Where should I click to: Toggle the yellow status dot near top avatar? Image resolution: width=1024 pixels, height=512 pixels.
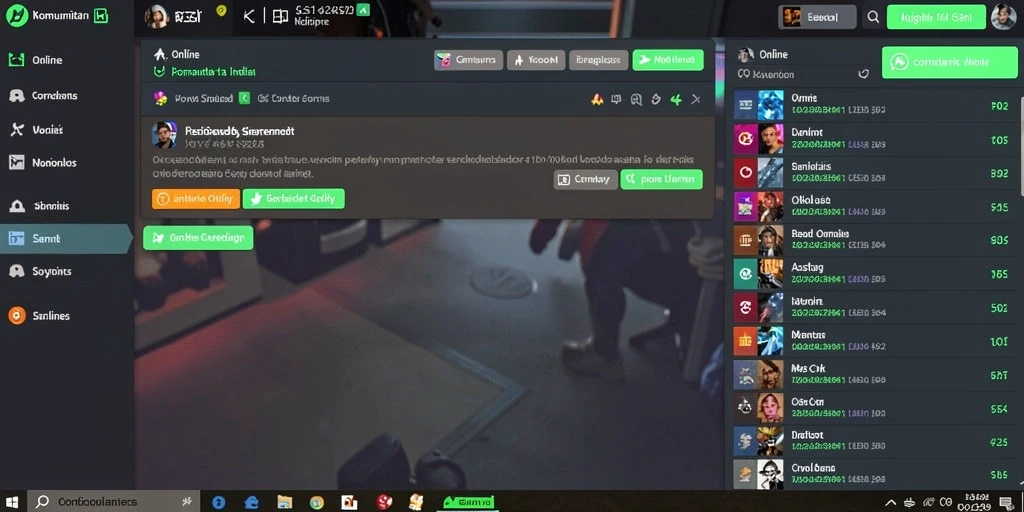[x=221, y=10]
